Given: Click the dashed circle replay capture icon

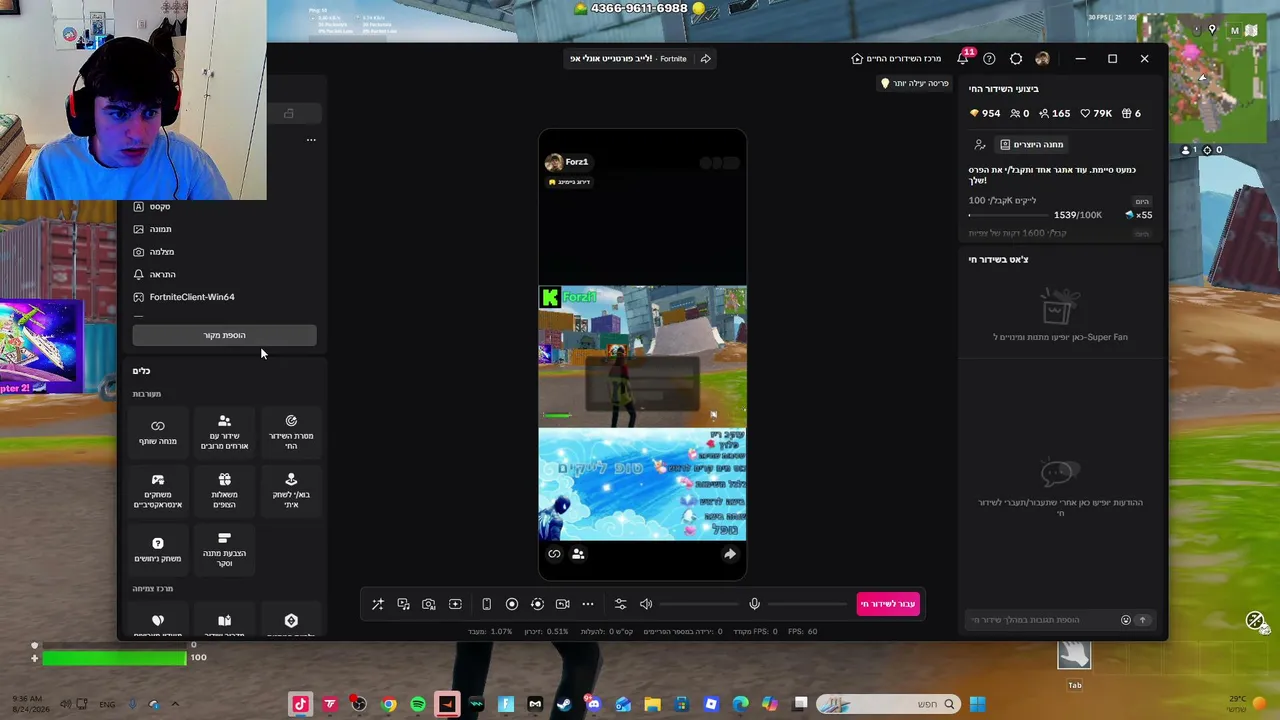Looking at the screenshot, I should (x=537, y=604).
